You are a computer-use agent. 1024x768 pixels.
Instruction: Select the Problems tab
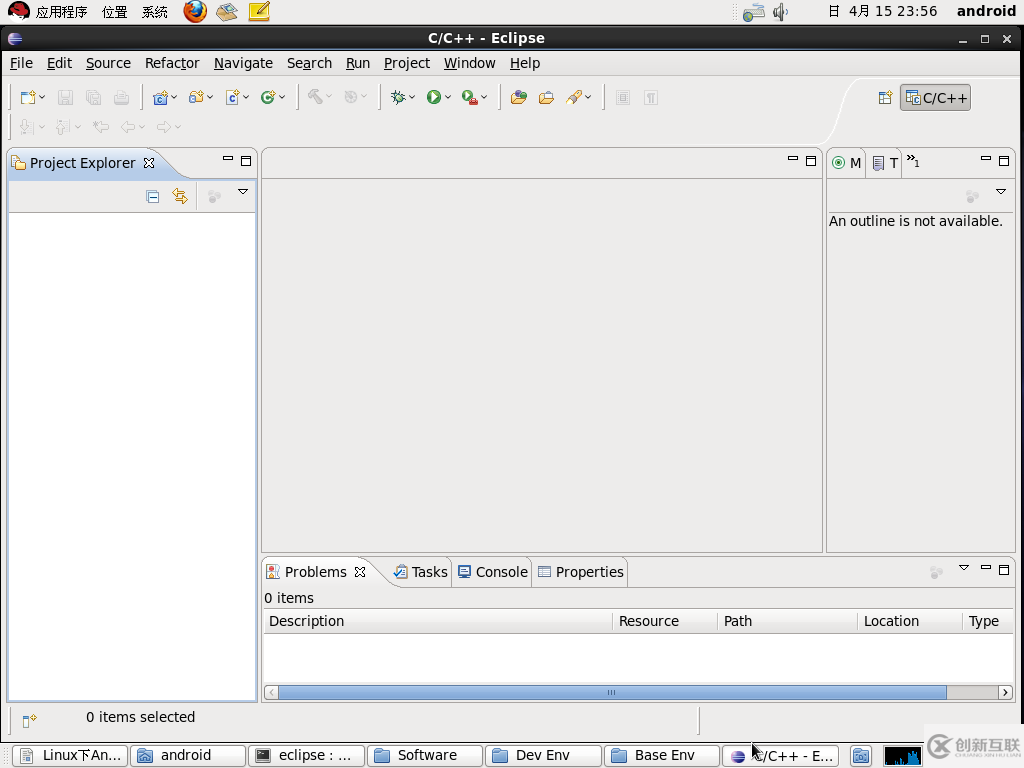pyautogui.click(x=315, y=572)
